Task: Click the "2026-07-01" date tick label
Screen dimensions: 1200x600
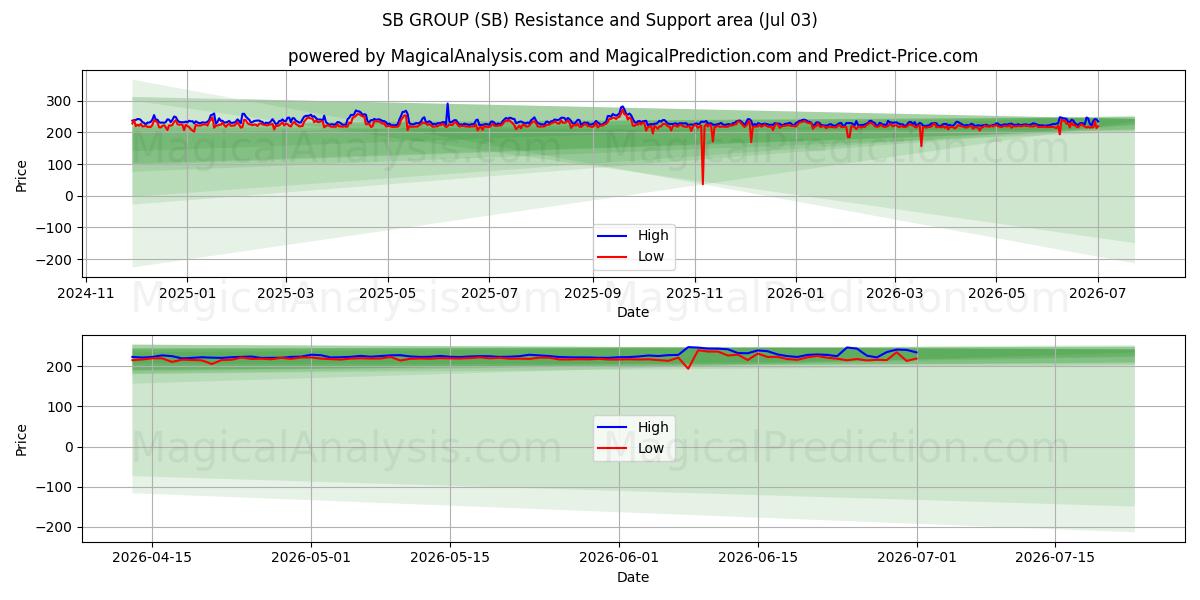Action: (917, 558)
